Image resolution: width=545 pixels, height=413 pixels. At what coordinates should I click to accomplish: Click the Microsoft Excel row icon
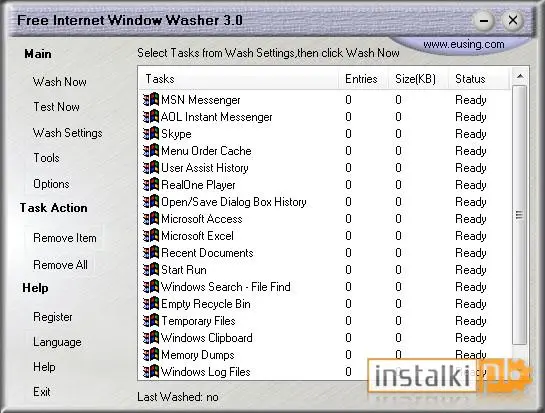pos(151,236)
